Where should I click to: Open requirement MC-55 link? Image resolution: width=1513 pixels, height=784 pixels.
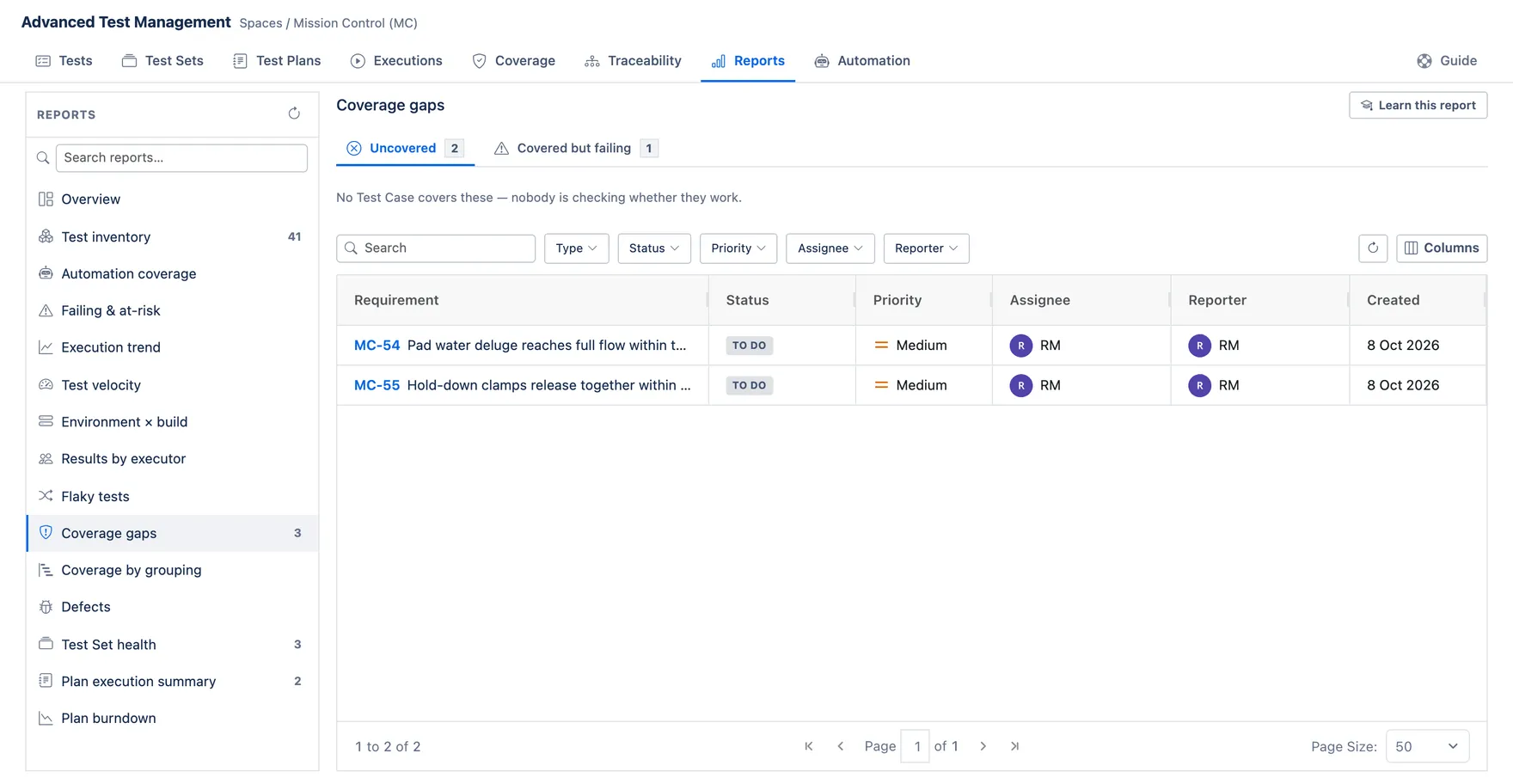tap(377, 385)
